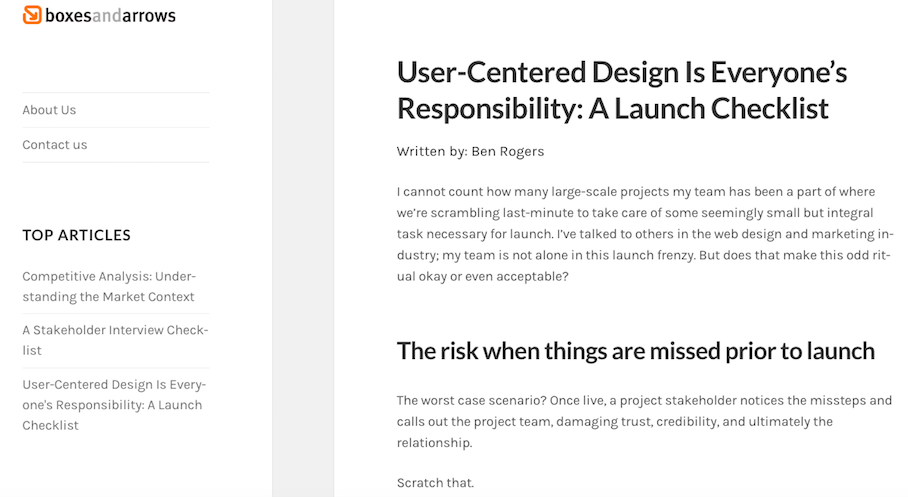This screenshot has height=497, width=908.
Task: Click the word 'arrows' in the site logo
Action: (149, 16)
